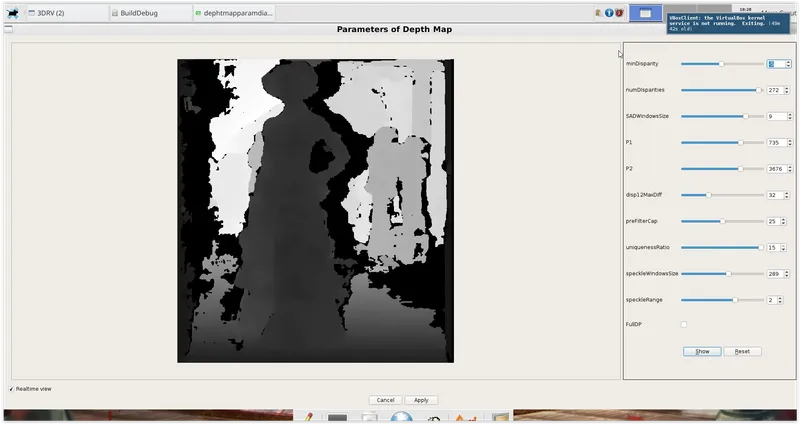Click the speckleWindowsSize slider handle
Screen dimensions: 800x424
pyautogui.click(x=729, y=274)
